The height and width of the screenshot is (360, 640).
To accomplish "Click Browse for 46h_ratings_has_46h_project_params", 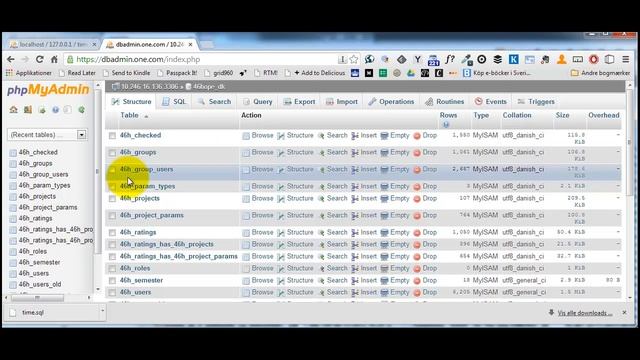I will point(258,256).
